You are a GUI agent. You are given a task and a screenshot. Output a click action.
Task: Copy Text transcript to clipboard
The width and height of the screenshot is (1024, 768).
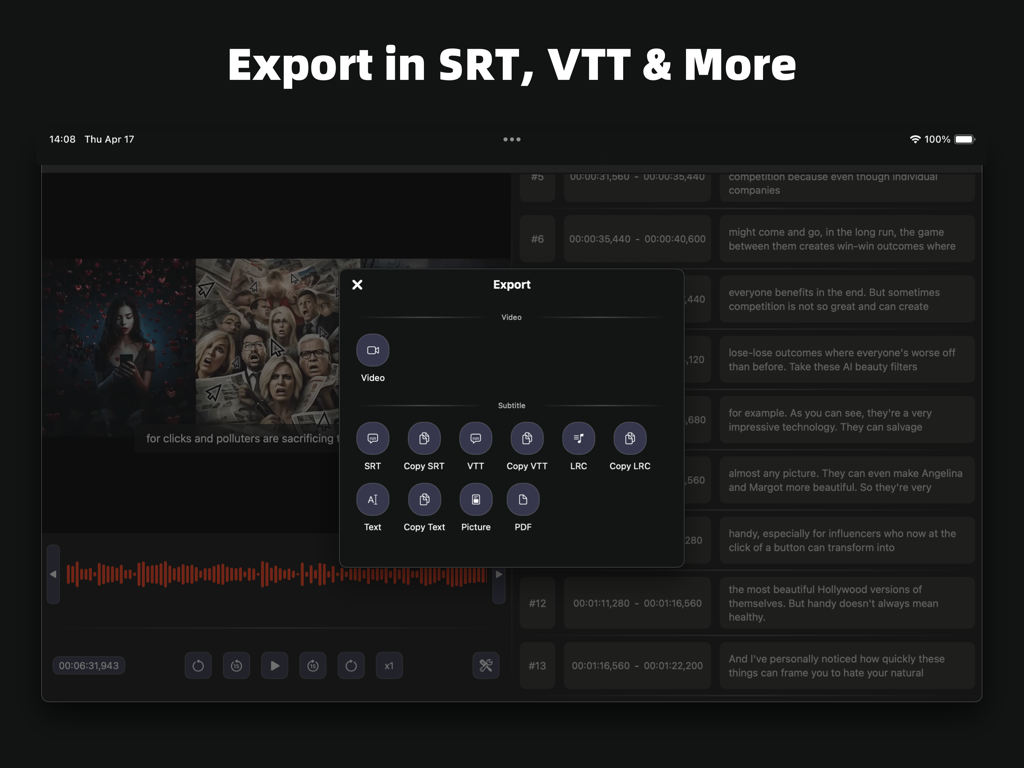pyautogui.click(x=424, y=500)
